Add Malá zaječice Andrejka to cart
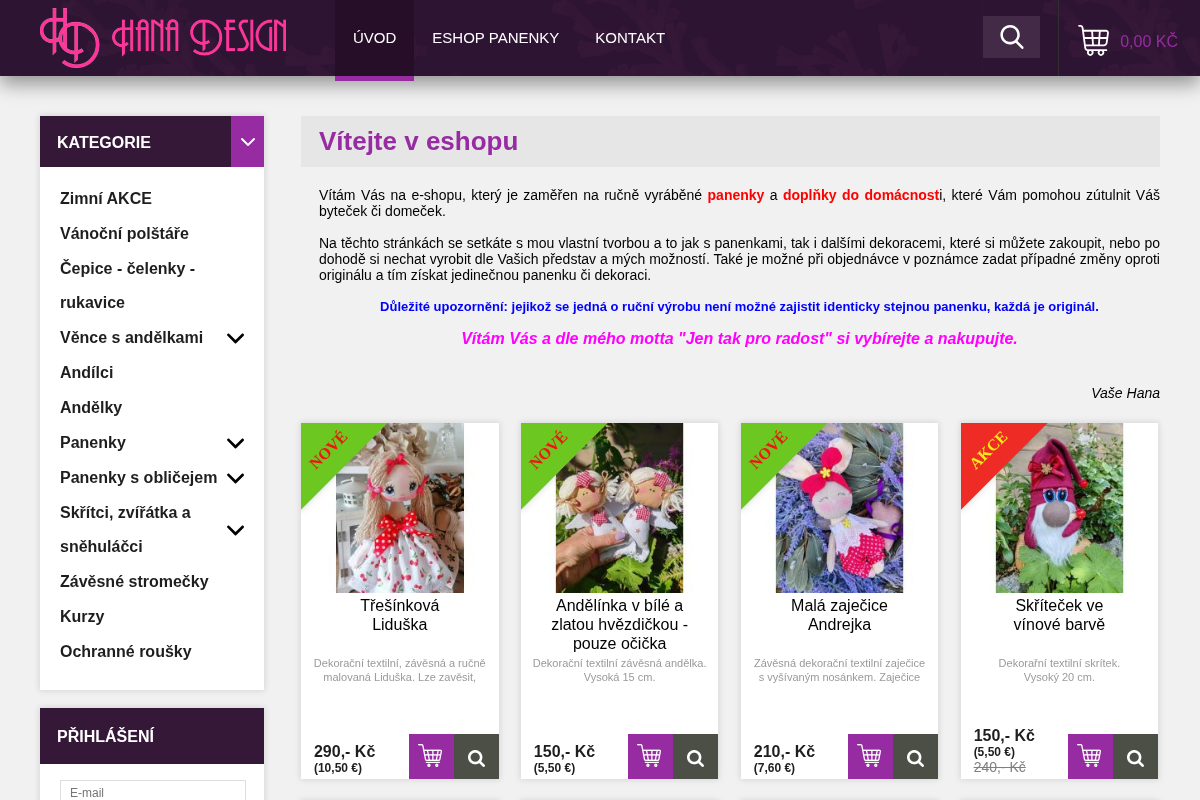 (x=870, y=756)
